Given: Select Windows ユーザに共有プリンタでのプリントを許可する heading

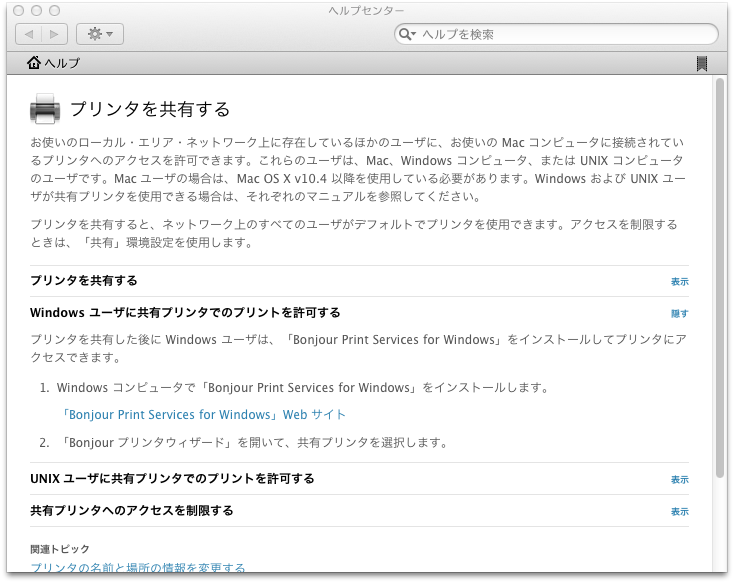Looking at the screenshot, I should [185, 312].
